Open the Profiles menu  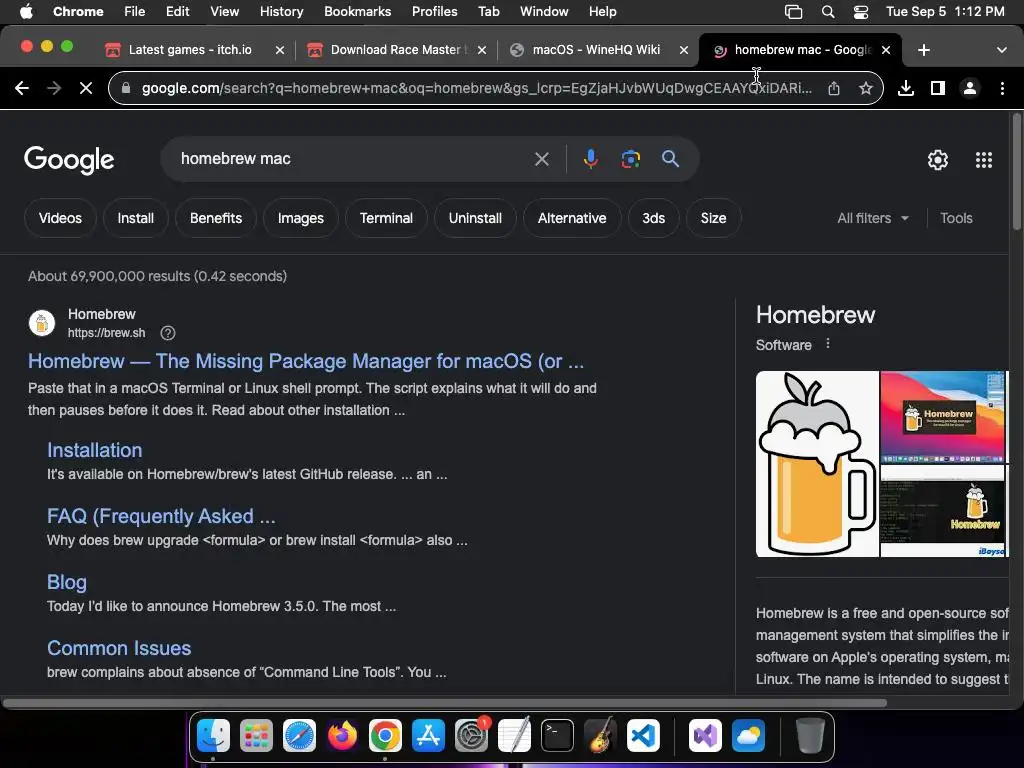434,12
